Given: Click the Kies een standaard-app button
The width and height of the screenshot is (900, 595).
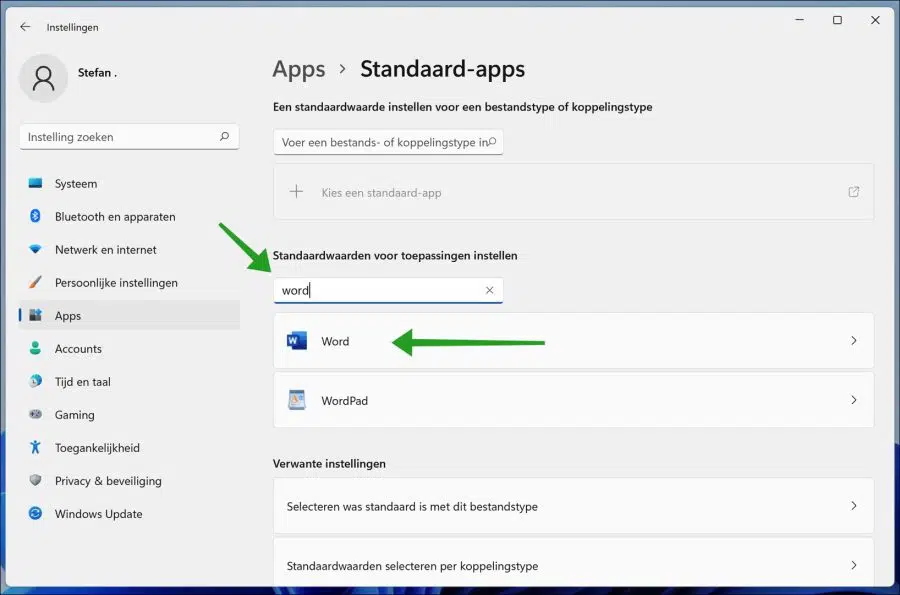Looking at the screenshot, I should (573, 192).
